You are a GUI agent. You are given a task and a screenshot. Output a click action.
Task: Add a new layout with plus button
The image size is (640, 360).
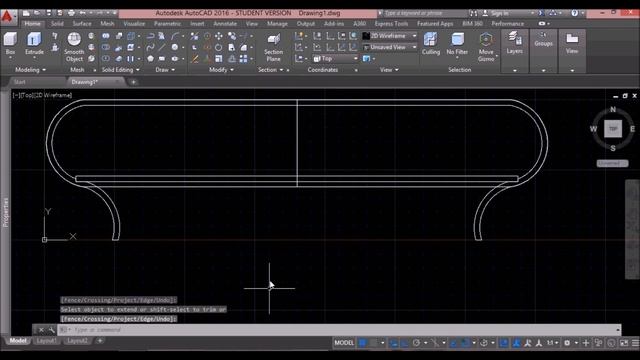tap(100, 341)
